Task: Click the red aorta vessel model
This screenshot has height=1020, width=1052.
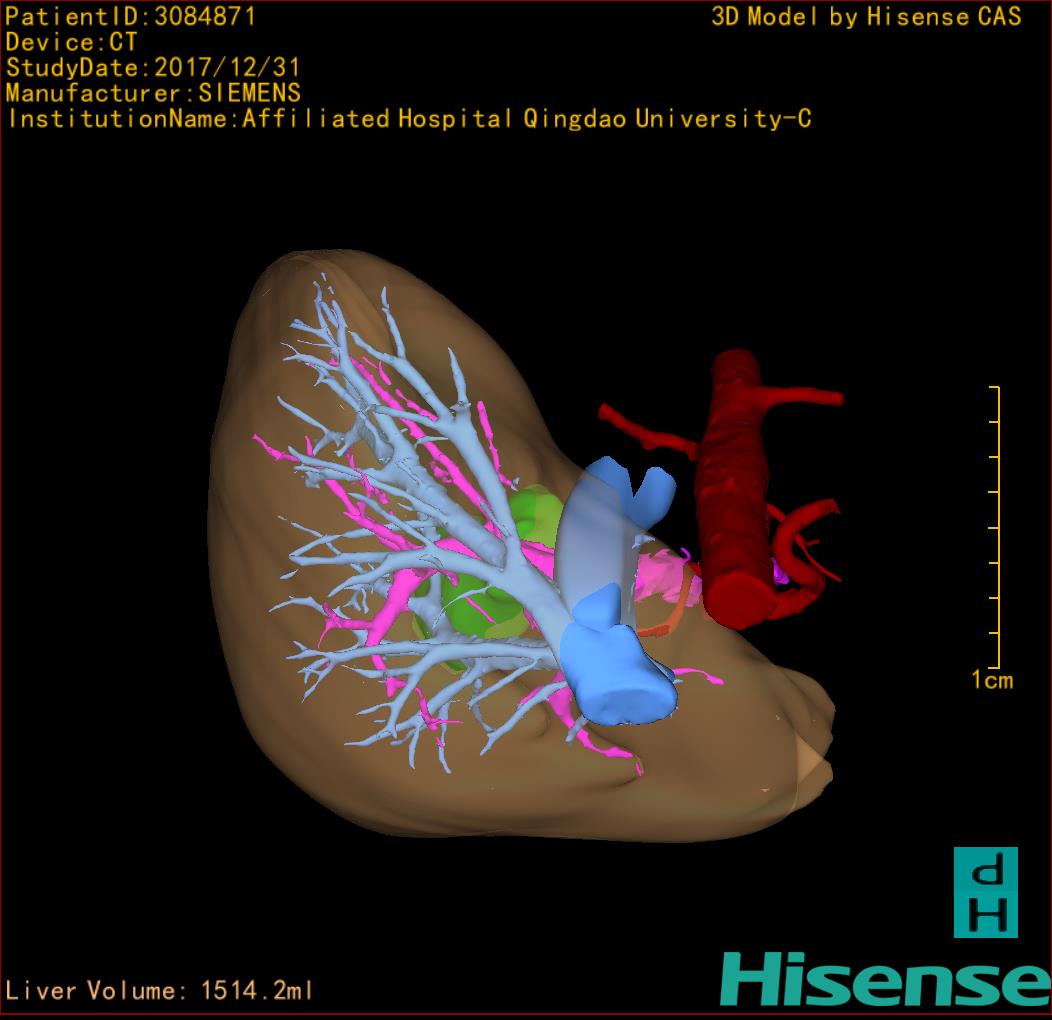Action: (x=733, y=490)
